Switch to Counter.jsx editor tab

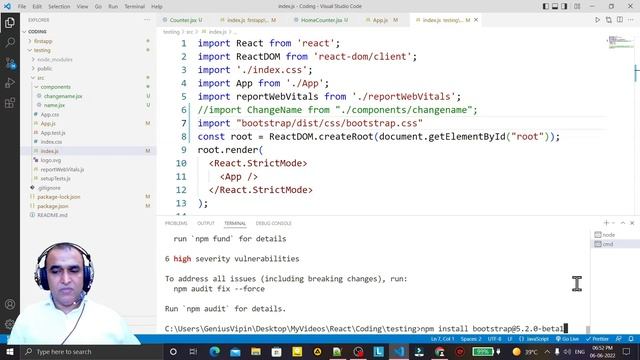pos(184,20)
